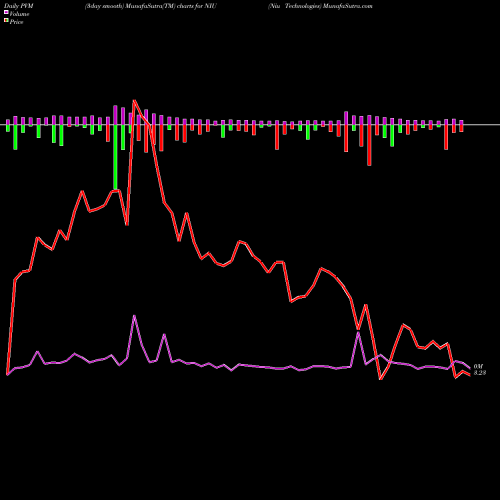Click the green-red Price legend swatch
Image resolution: width=500 pixels, height=500 pixels.
click(x=6, y=21)
